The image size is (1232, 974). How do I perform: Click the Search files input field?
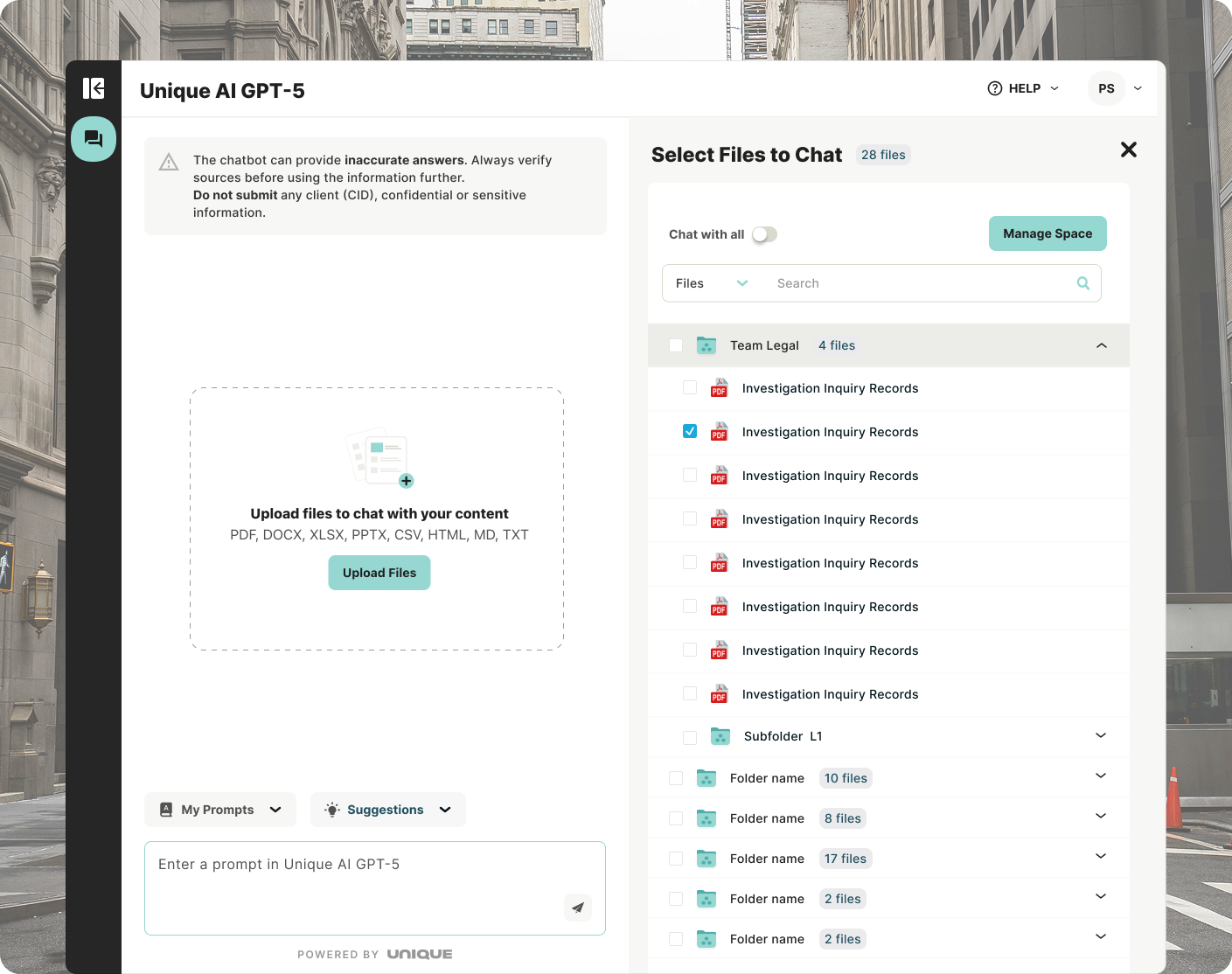click(921, 283)
